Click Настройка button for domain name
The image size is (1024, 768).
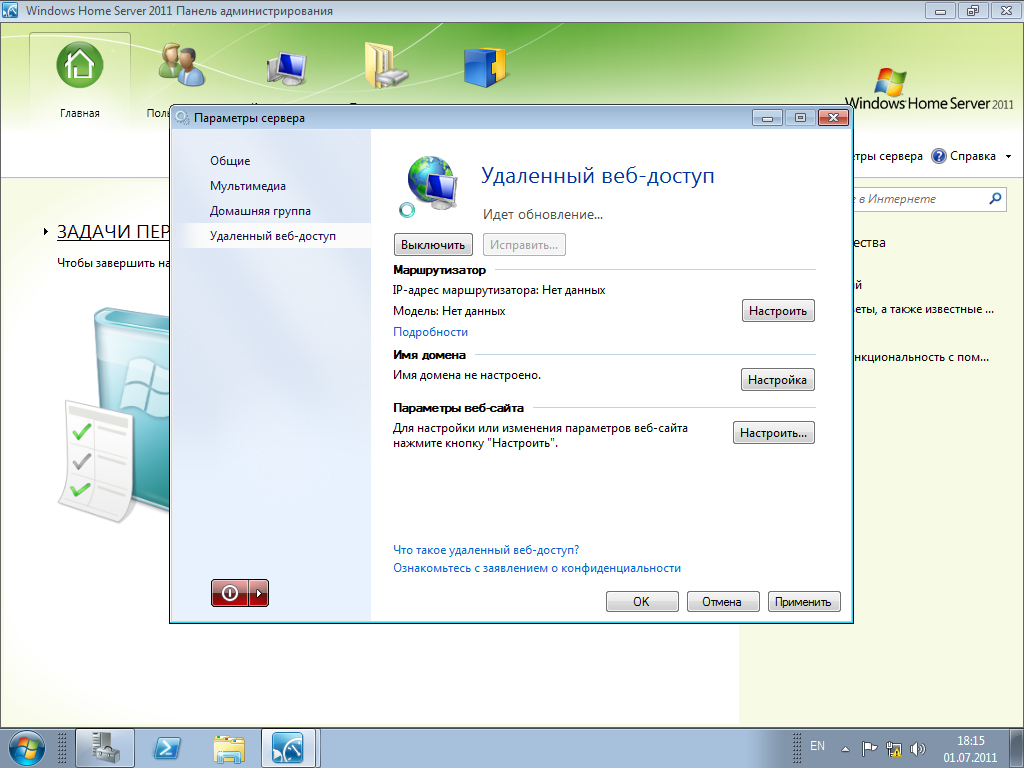[x=777, y=379]
